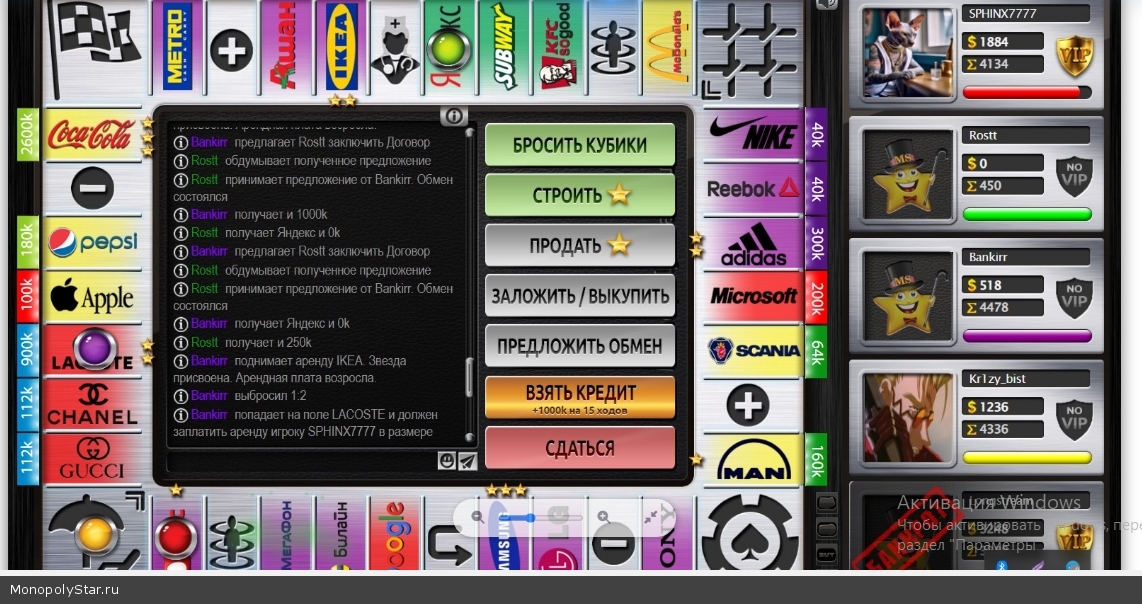This screenshot has height=604, width=1142.
Task: Click the checkered flag start square
Action: [97, 50]
